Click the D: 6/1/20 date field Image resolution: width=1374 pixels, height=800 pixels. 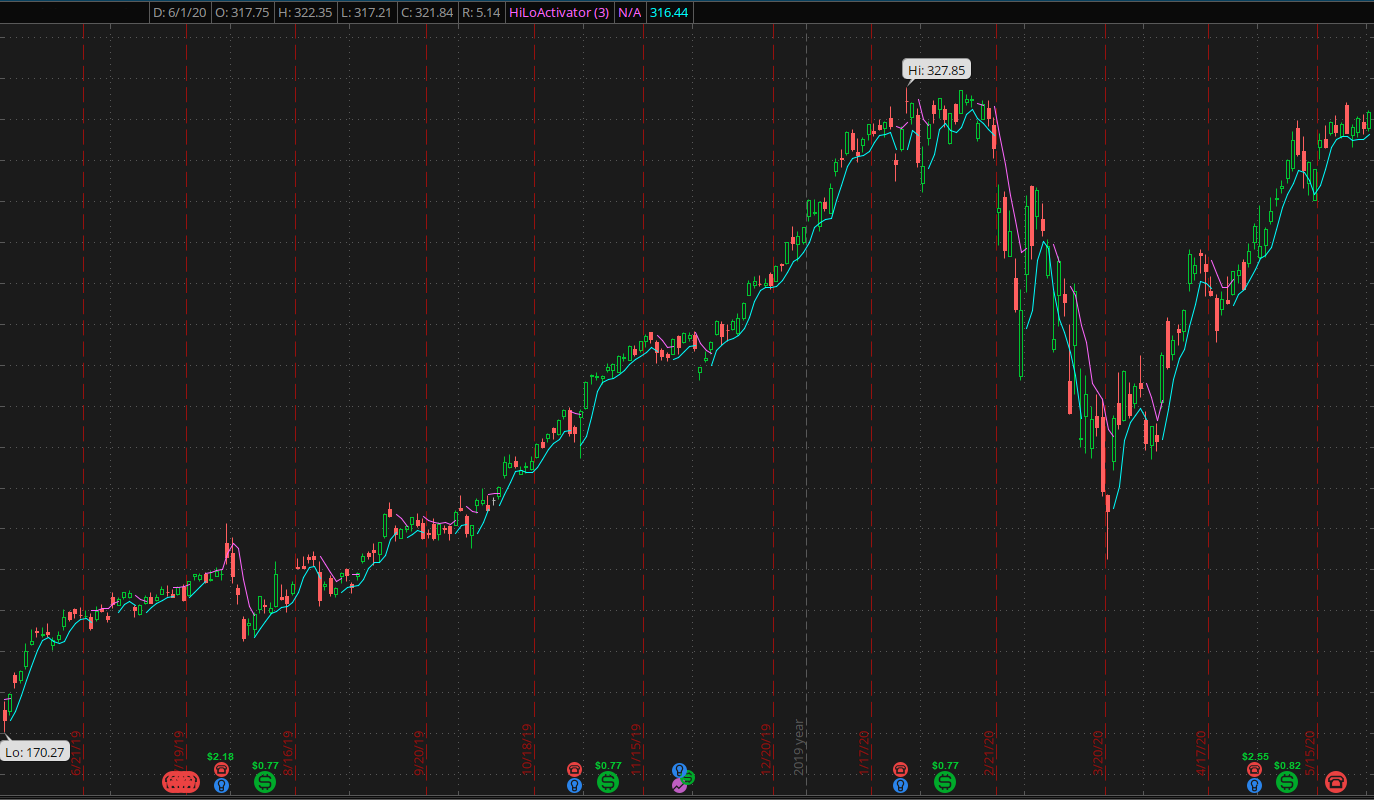pos(179,13)
